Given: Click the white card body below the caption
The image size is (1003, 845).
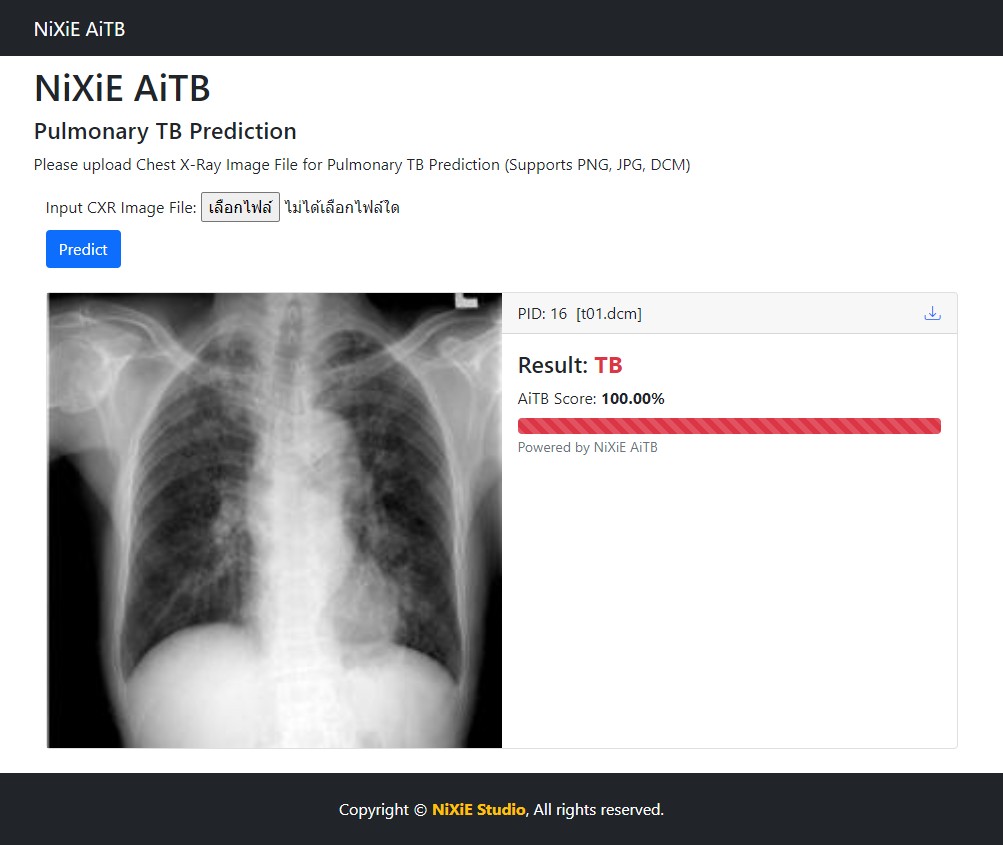Looking at the screenshot, I should [729, 600].
